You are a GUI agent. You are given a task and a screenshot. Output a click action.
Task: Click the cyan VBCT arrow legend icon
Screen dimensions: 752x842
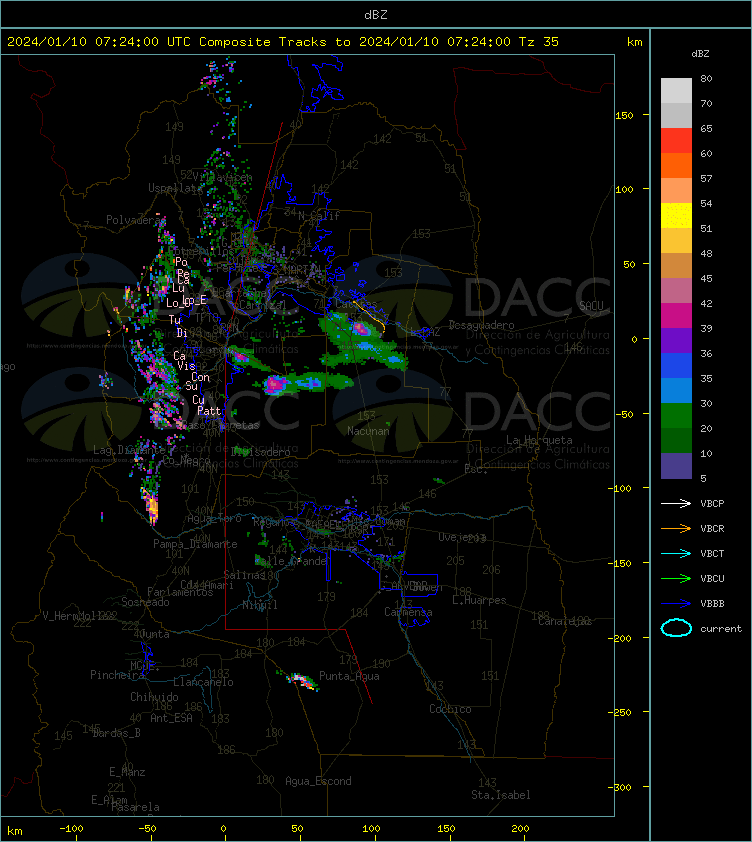tap(676, 553)
